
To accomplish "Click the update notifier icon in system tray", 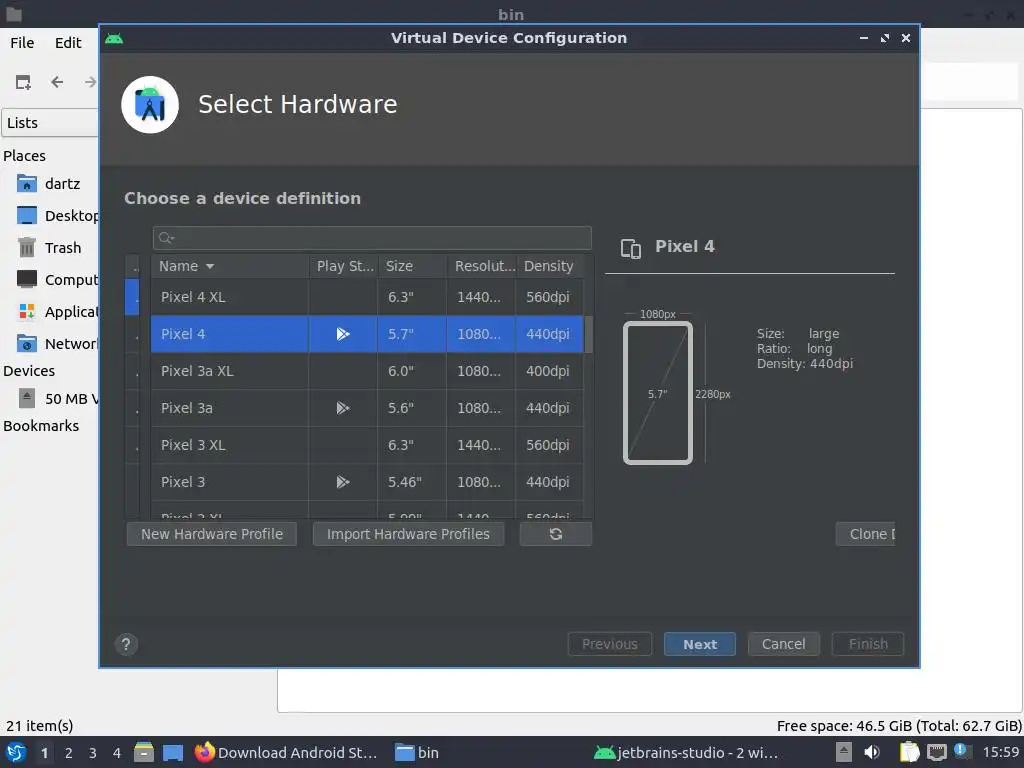I will tap(960, 751).
